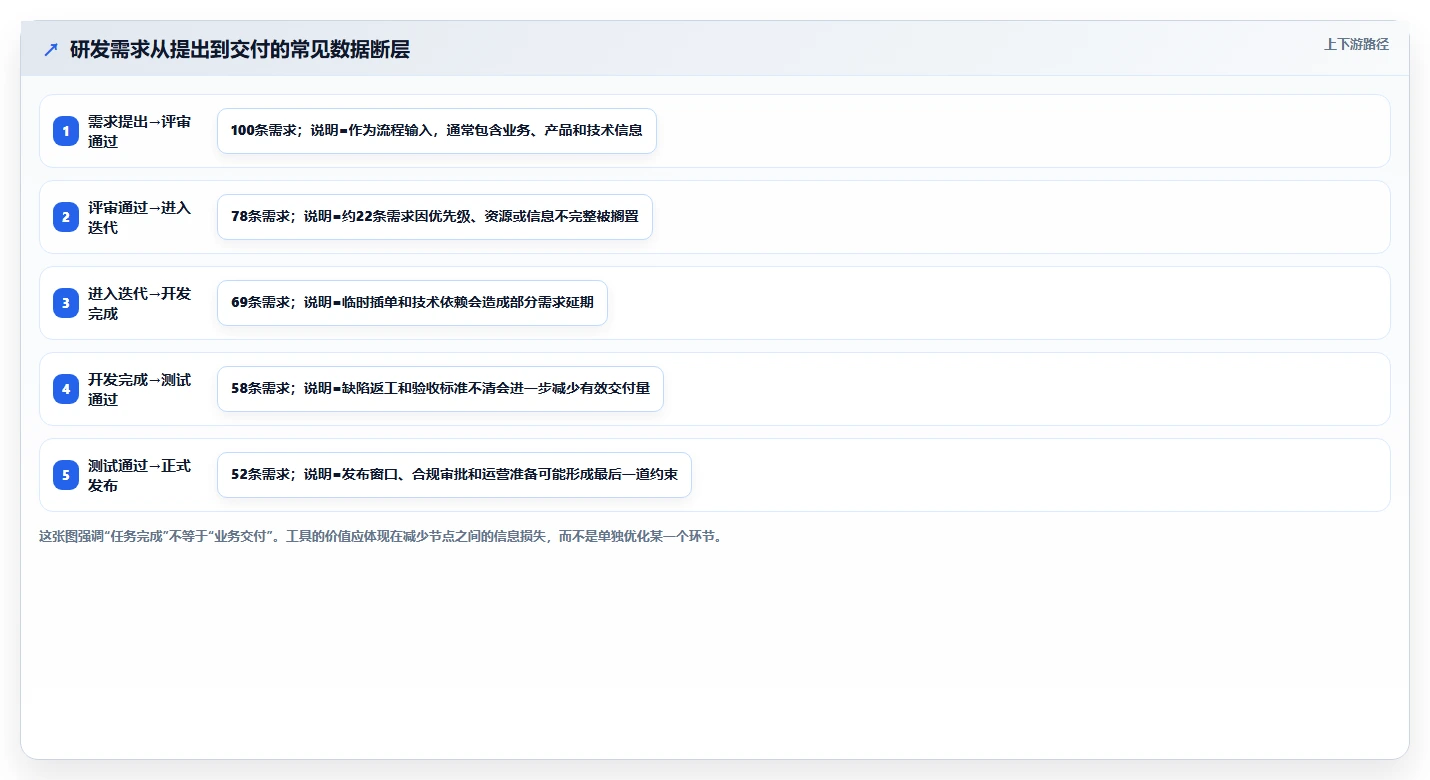Click step number badge 3
This screenshot has width=1430, height=780.
click(x=66, y=303)
